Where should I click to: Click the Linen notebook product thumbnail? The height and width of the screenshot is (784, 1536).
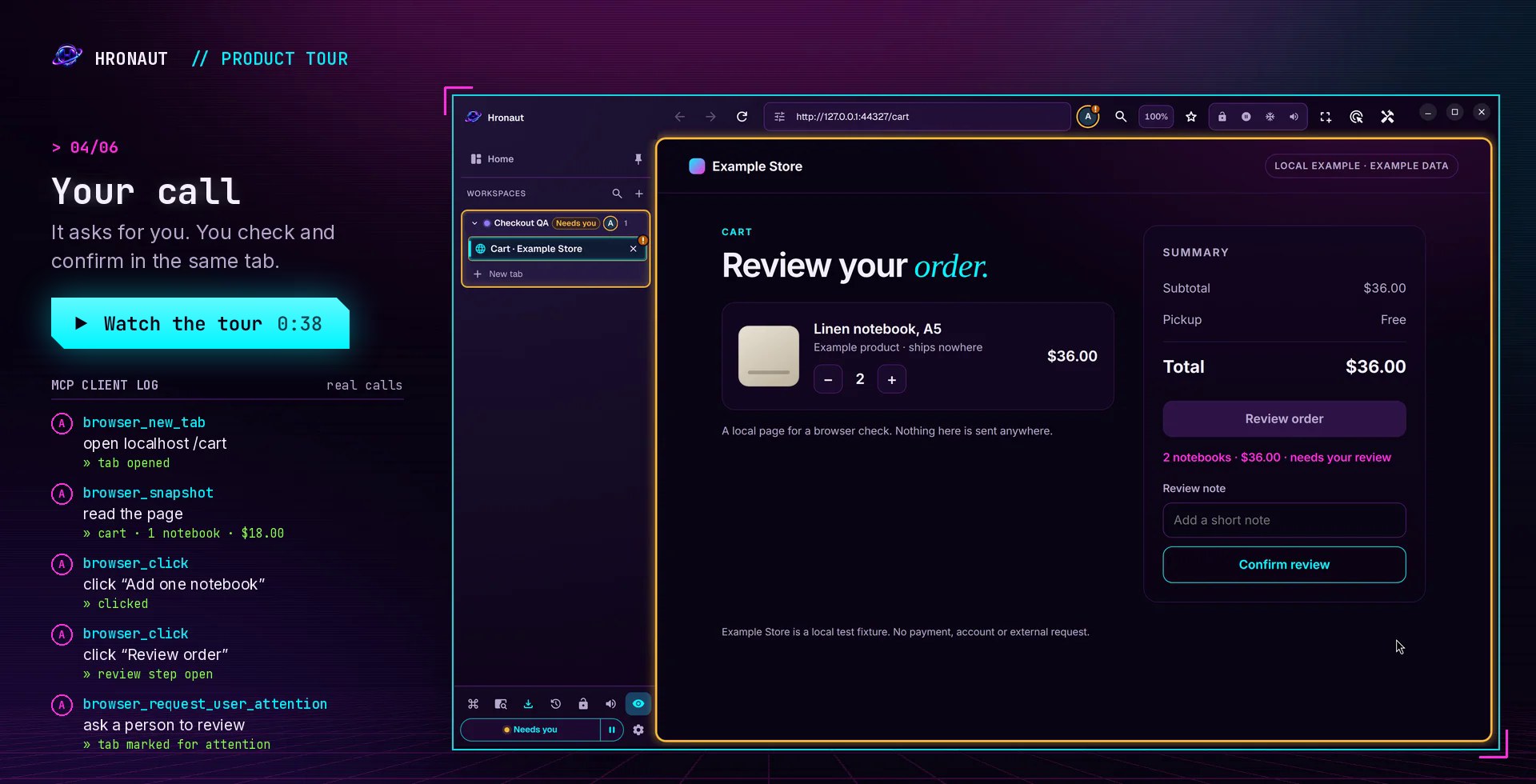click(x=768, y=356)
